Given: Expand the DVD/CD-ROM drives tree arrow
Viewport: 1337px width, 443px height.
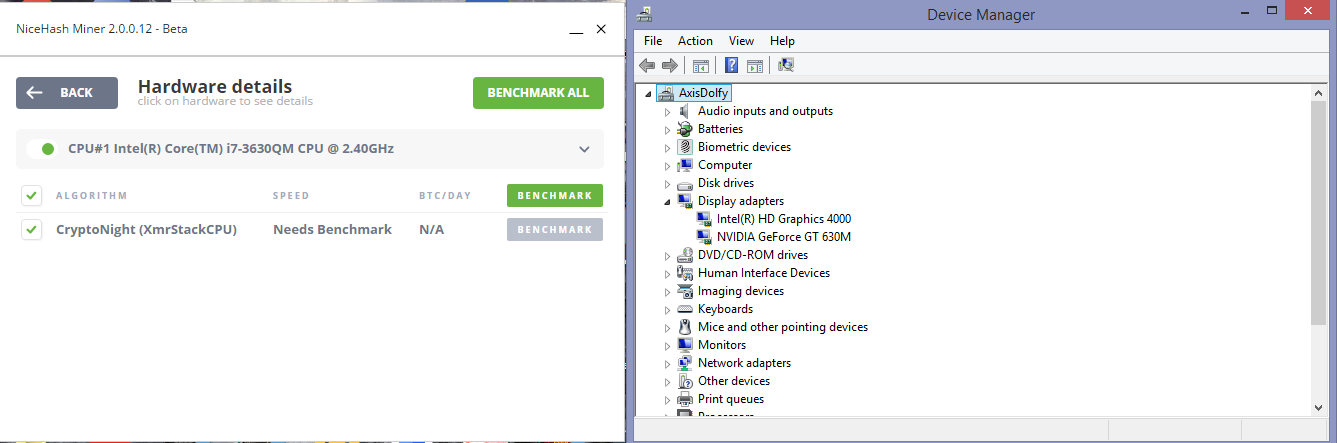Looking at the screenshot, I should coord(668,255).
